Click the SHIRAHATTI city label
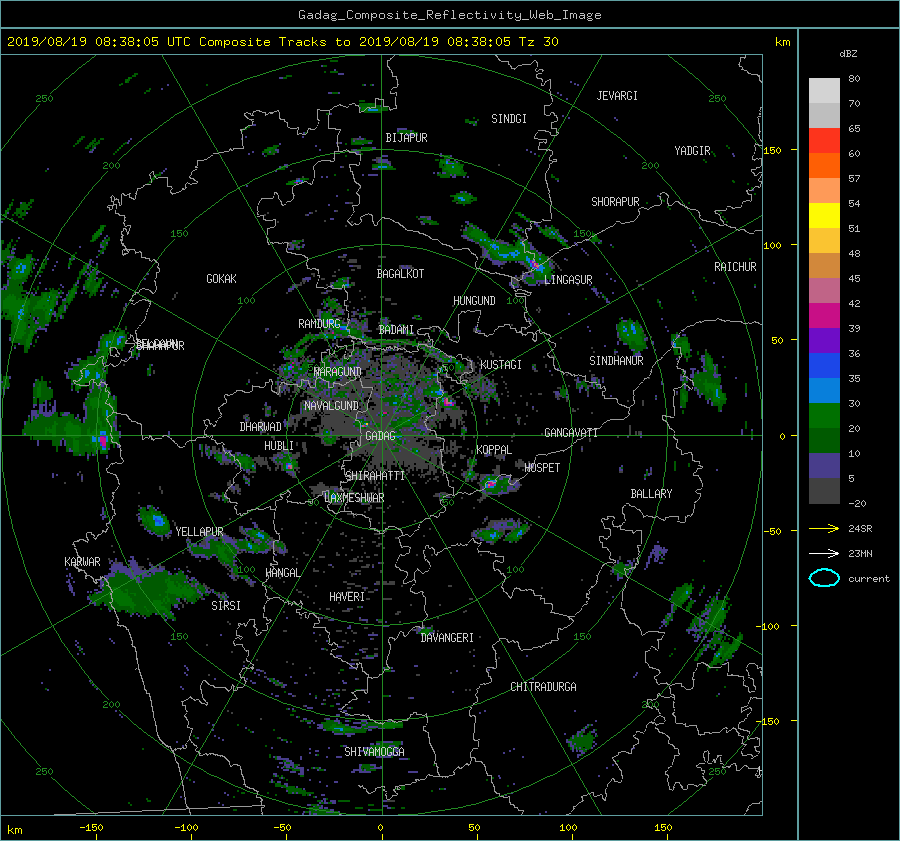 point(375,475)
